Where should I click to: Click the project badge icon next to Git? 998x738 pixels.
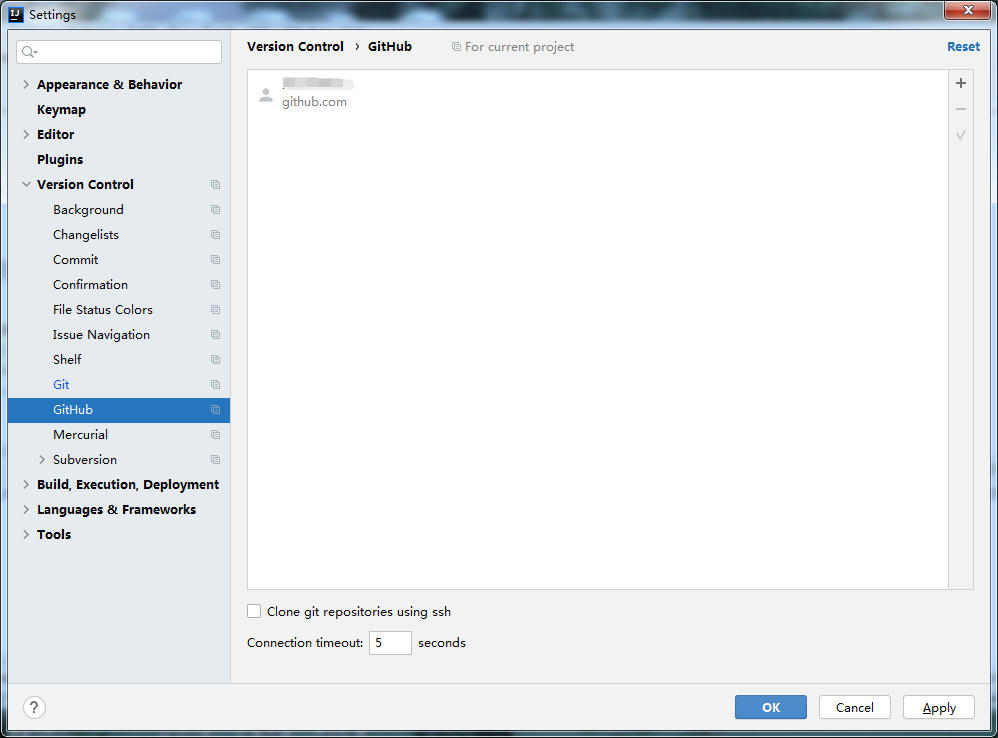tap(215, 384)
